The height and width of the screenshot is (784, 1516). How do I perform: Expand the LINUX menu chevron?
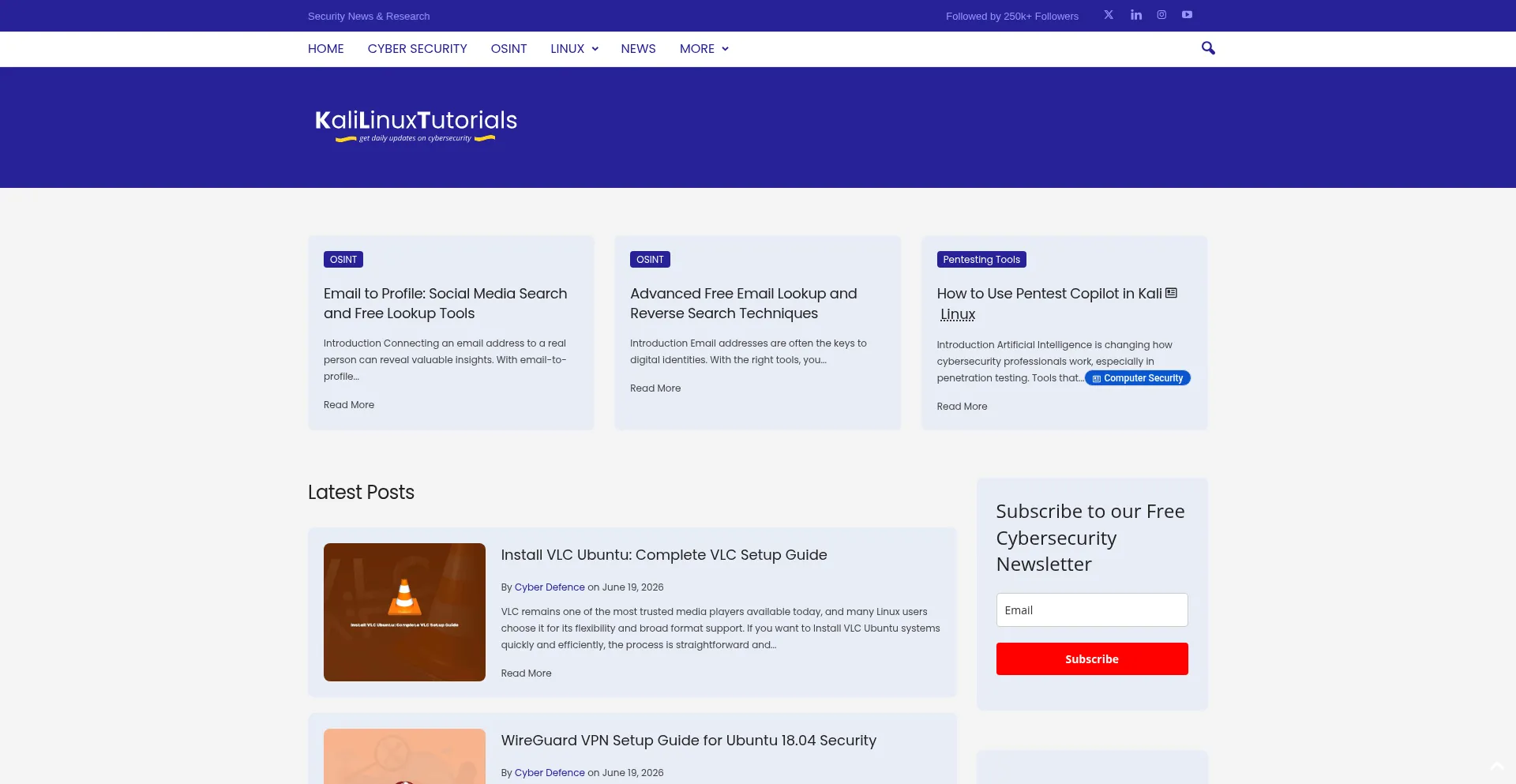[x=595, y=49]
